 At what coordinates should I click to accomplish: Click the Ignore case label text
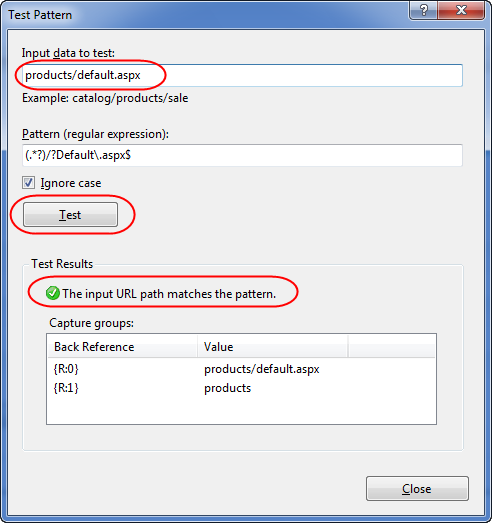[x=71, y=183]
